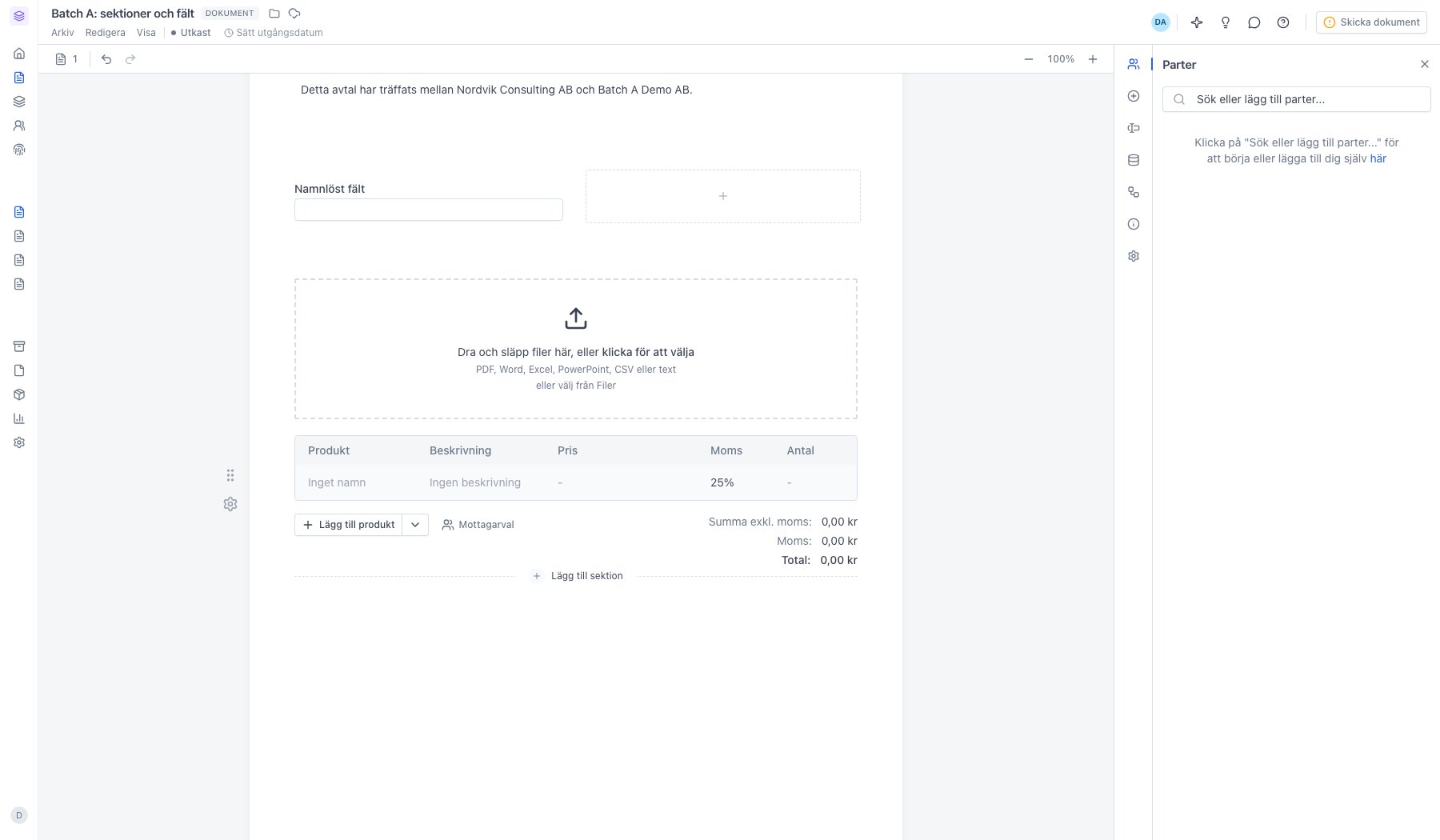Open the info circle panel icon
Viewport: 1440px width, 840px height.
1134,224
